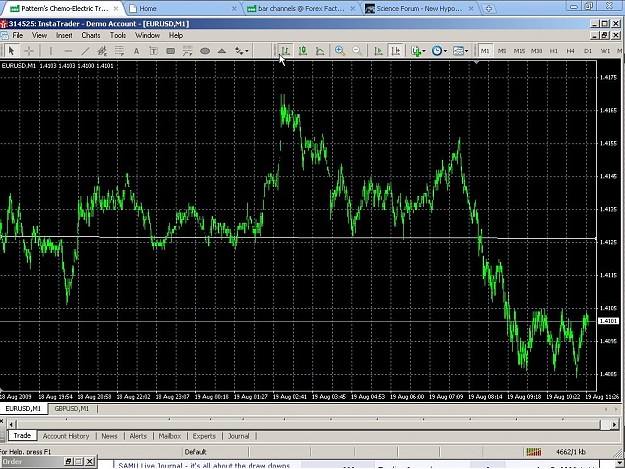The image size is (625, 469).
Task: Select M15 timeframe
Action: [519, 51]
